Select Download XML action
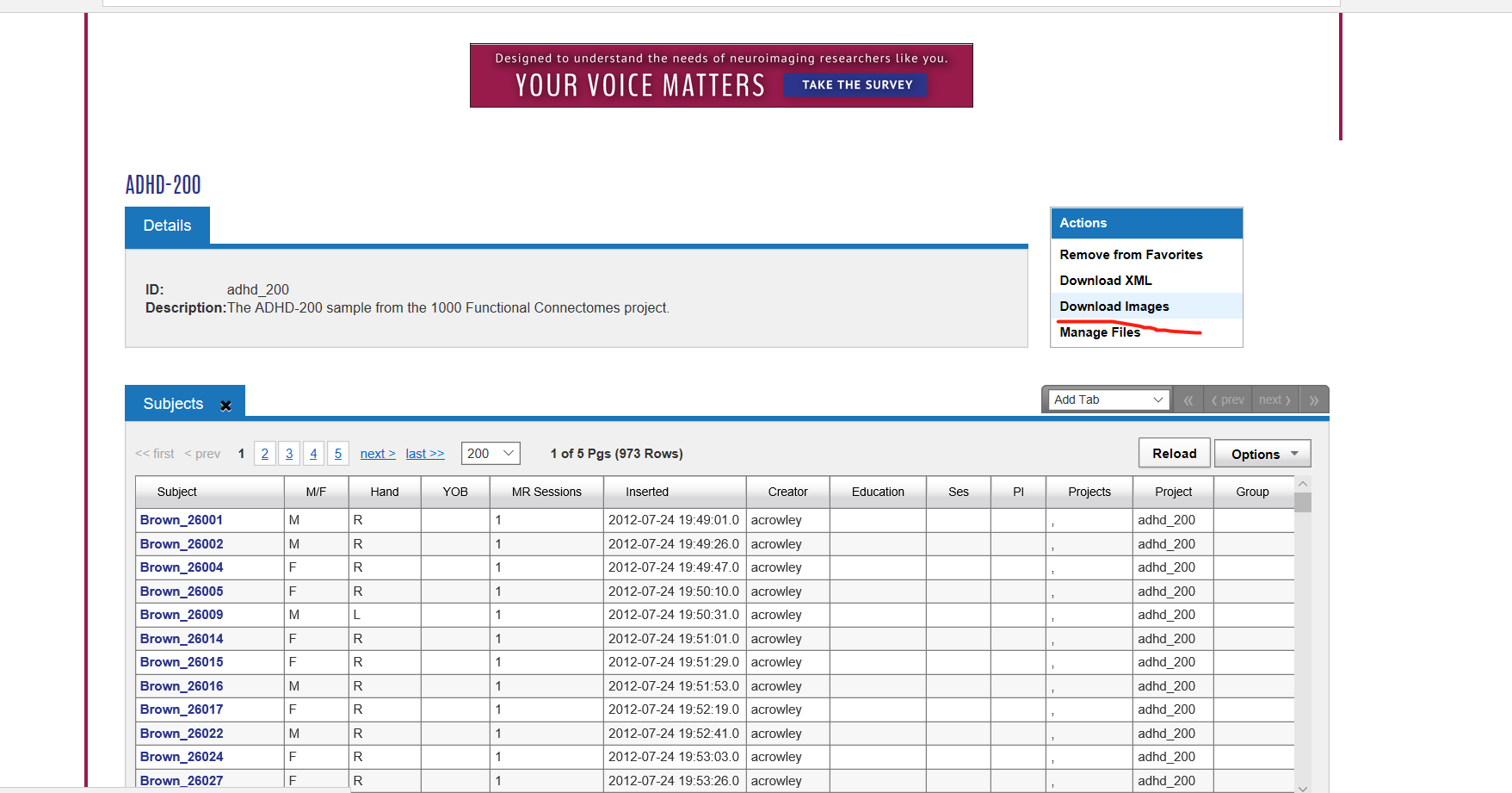 point(1105,281)
